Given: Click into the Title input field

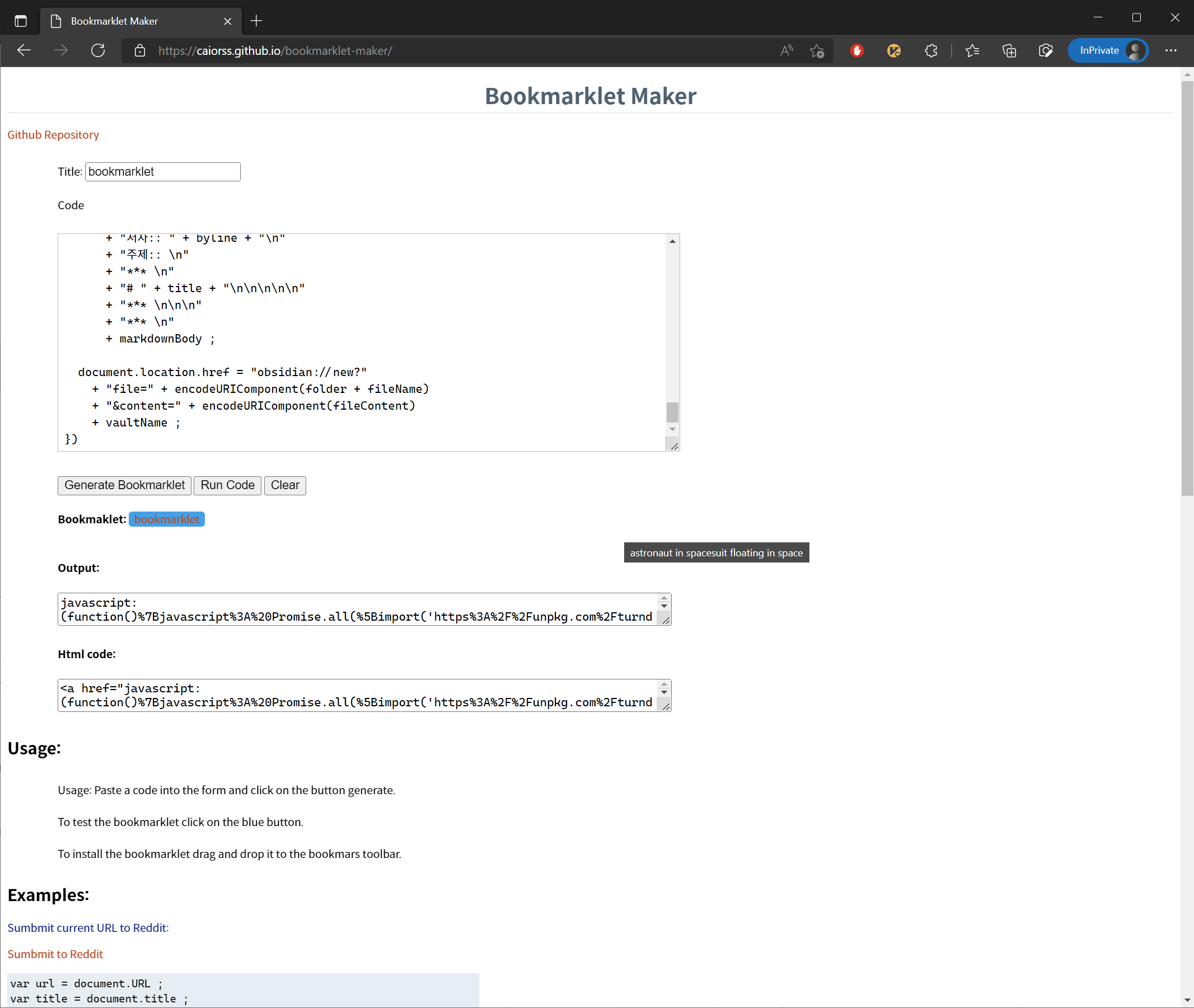Looking at the screenshot, I should [x=162, y=171].
